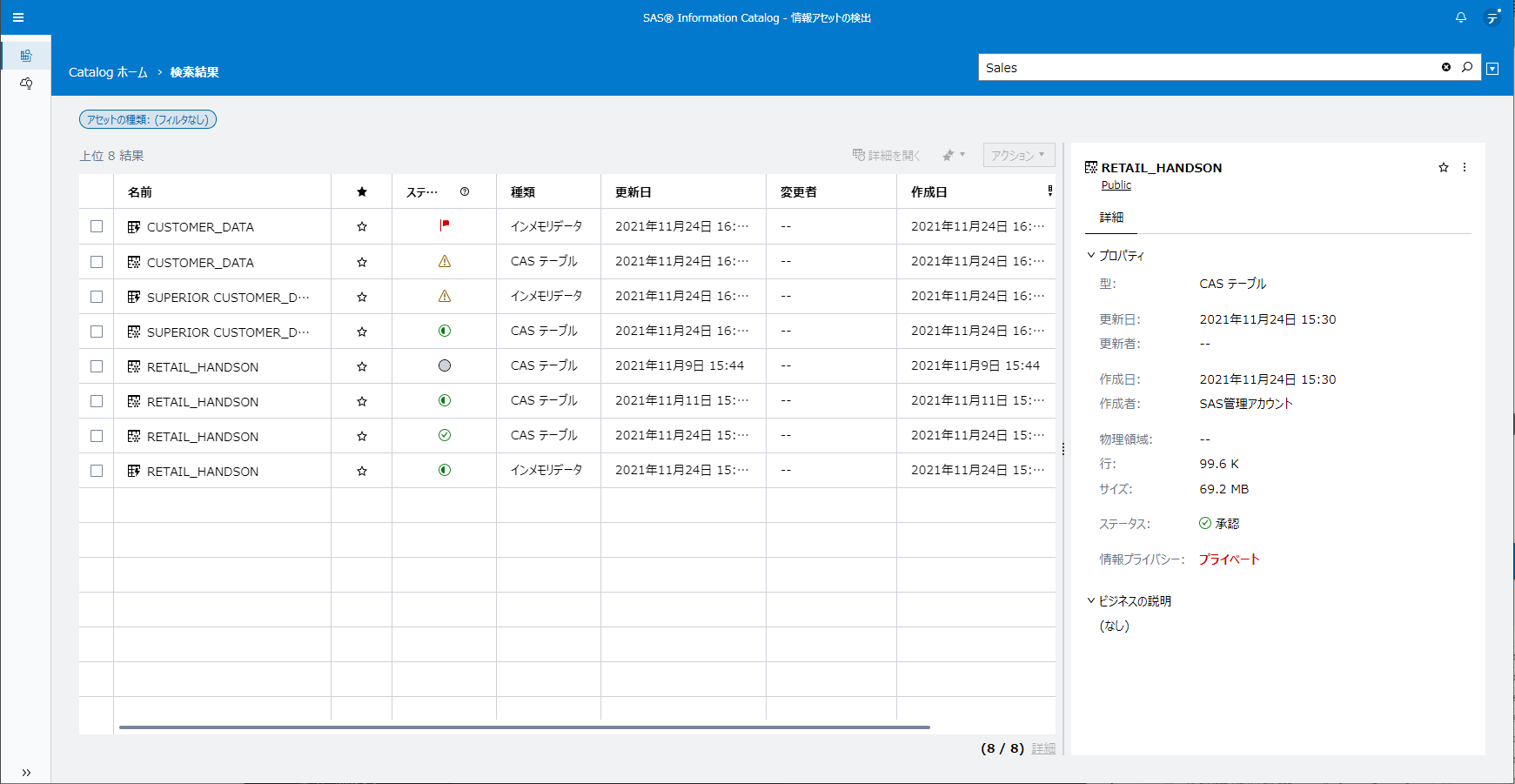Sort by 種類 column header
Screen dimensions: 1515x784
pyautogui.click(x=523, y=191)
